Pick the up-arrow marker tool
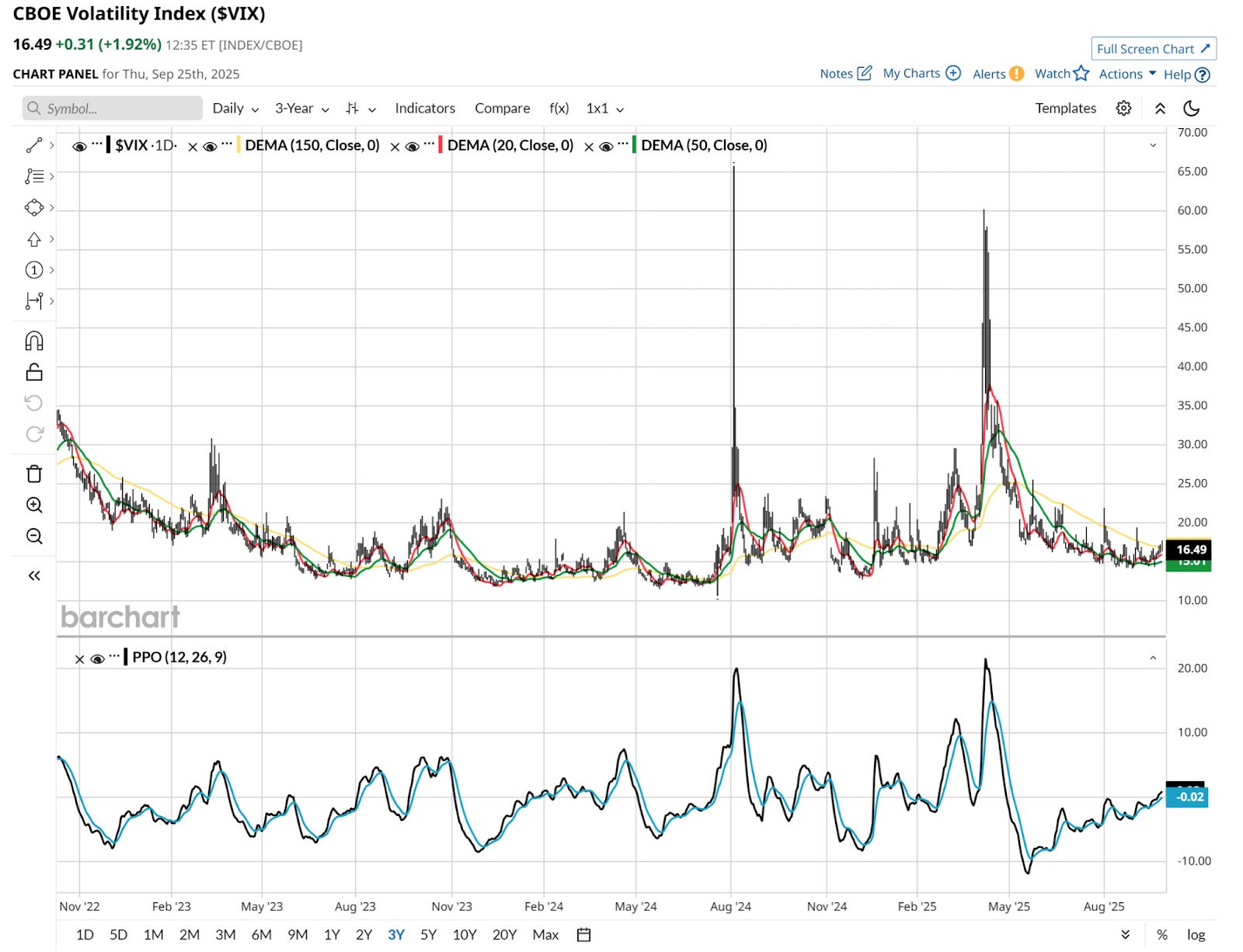 [34, 239]
